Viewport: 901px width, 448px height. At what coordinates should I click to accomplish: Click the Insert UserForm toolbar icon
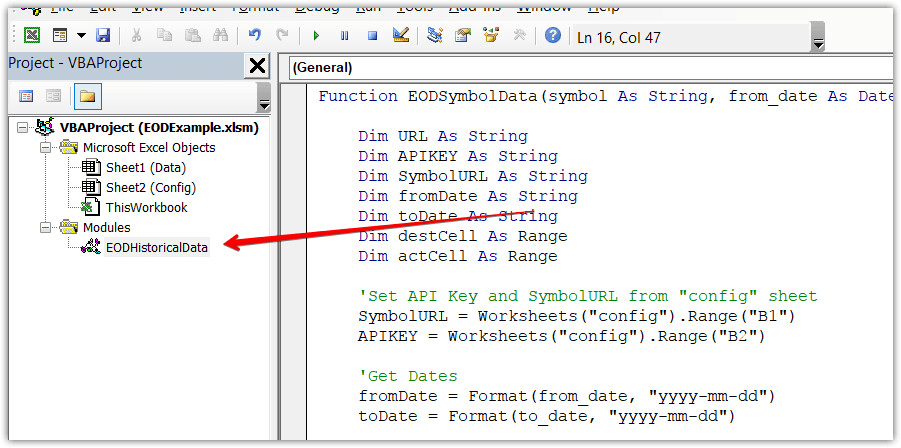point(60,36)
